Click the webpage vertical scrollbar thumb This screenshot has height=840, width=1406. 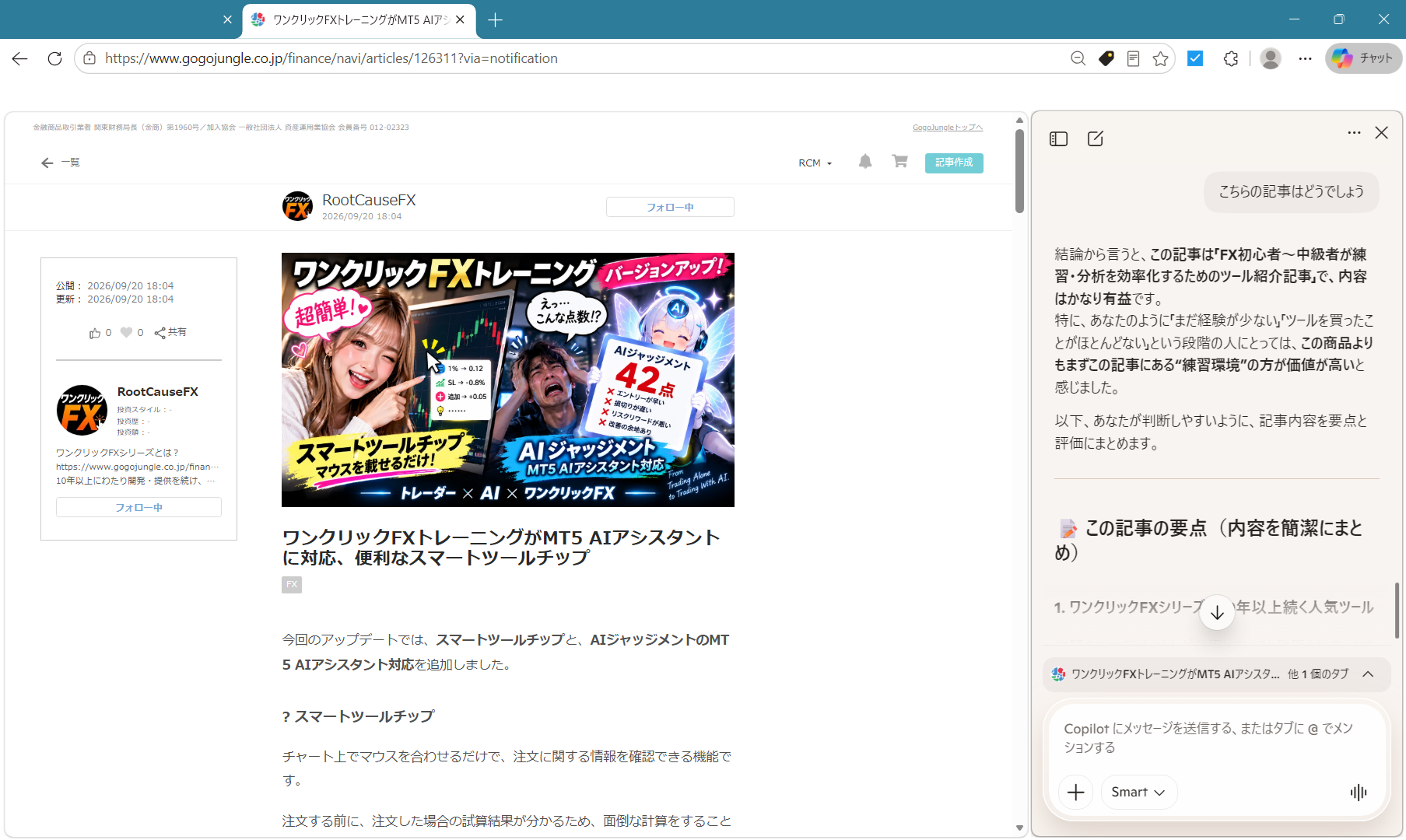click(x=1019, y=170)
